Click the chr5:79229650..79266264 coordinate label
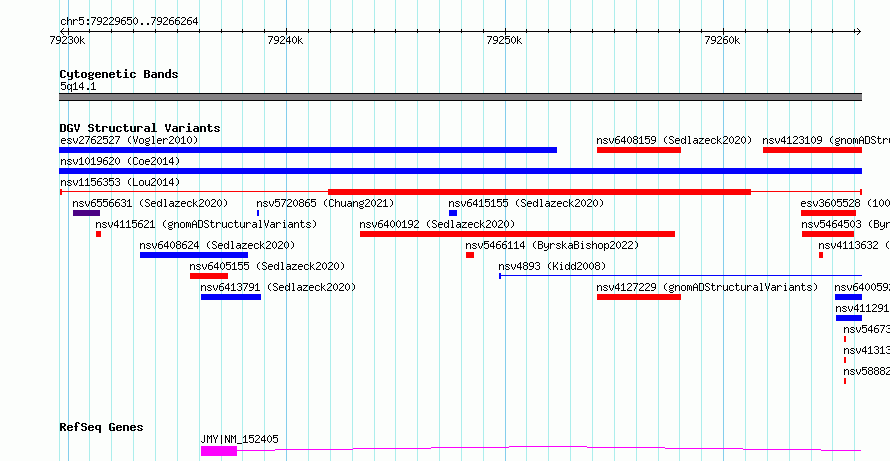 129,22
